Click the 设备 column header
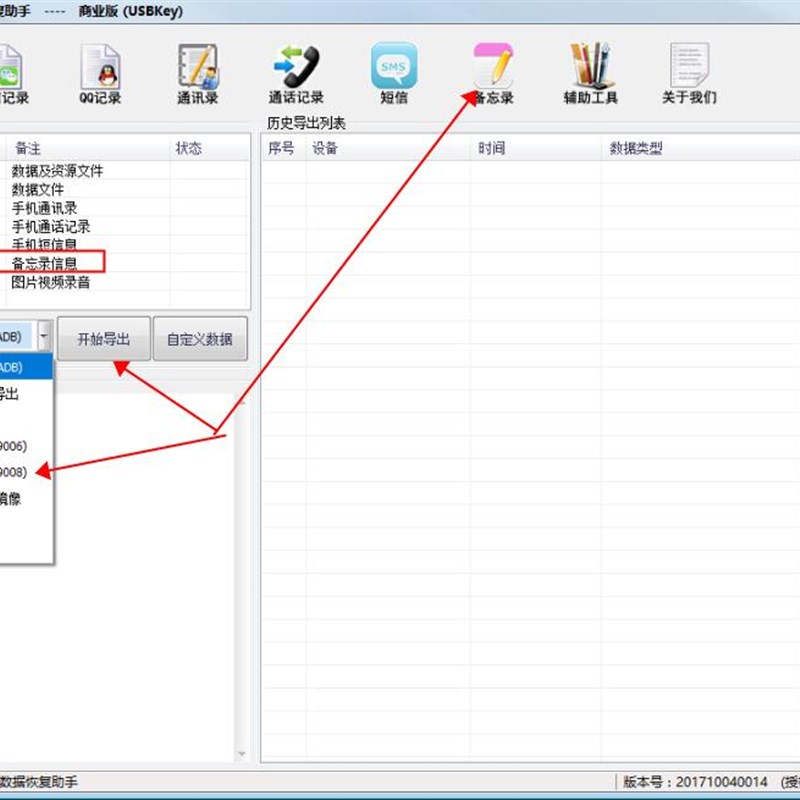Viewport: 800px width, 800px height. click(x=388, y=148)
